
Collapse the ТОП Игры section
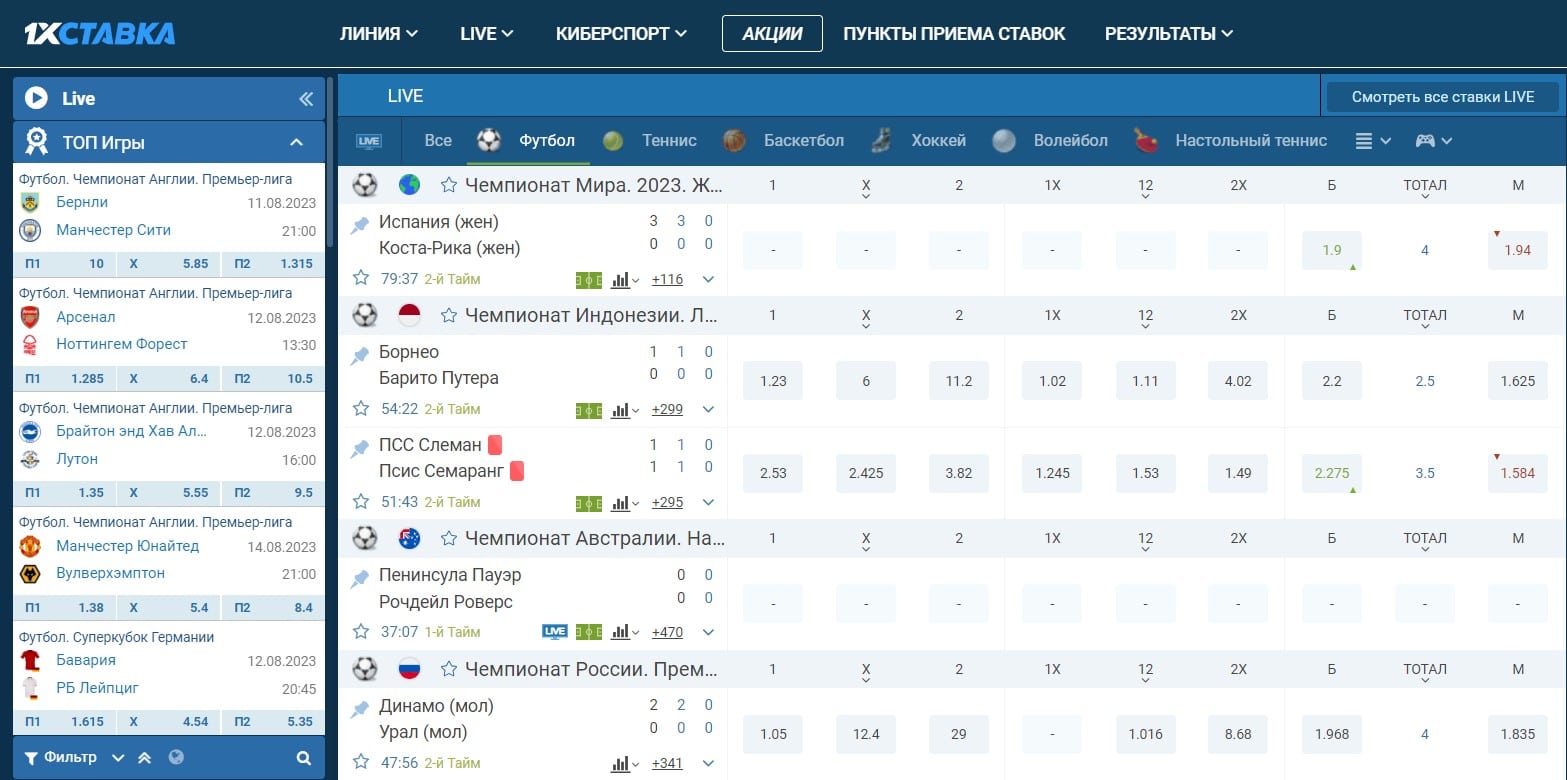296,142
